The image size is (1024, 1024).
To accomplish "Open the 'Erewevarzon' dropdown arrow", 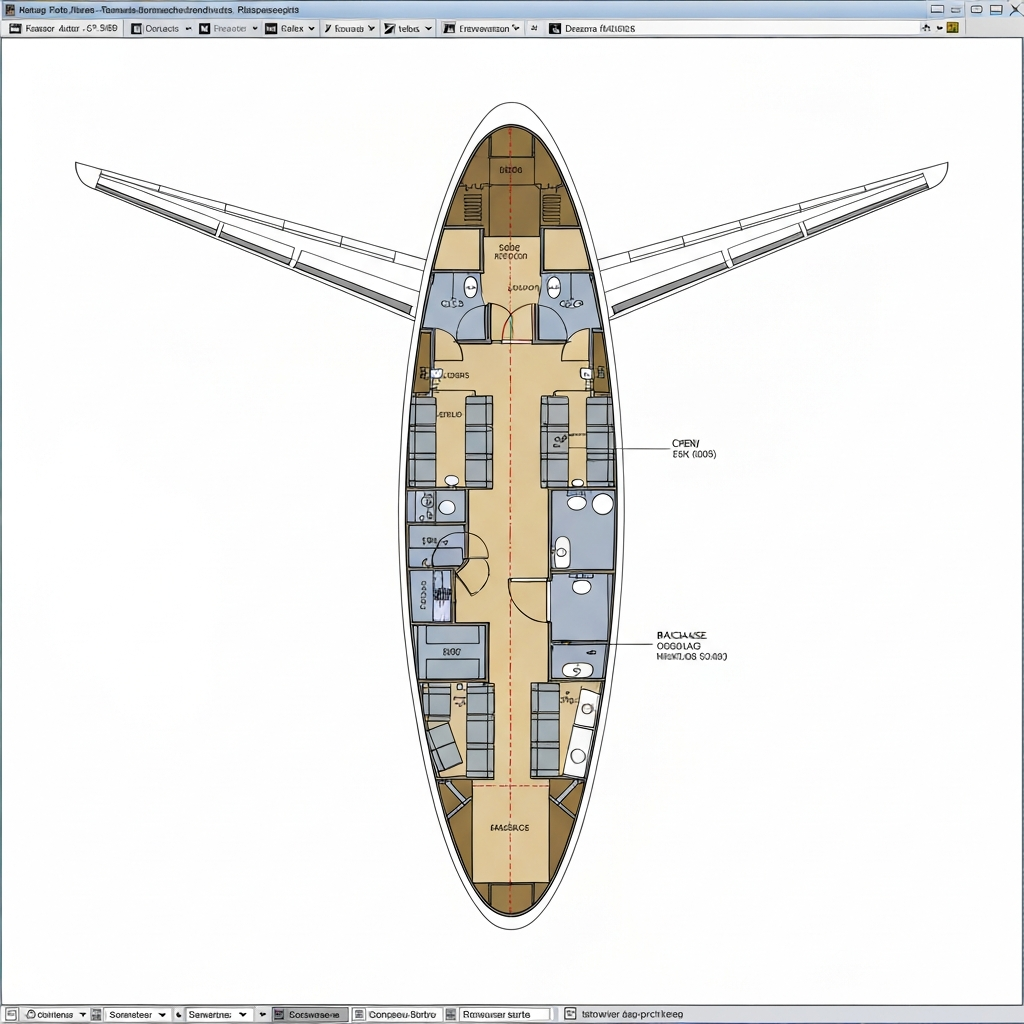I will (516, 28).
